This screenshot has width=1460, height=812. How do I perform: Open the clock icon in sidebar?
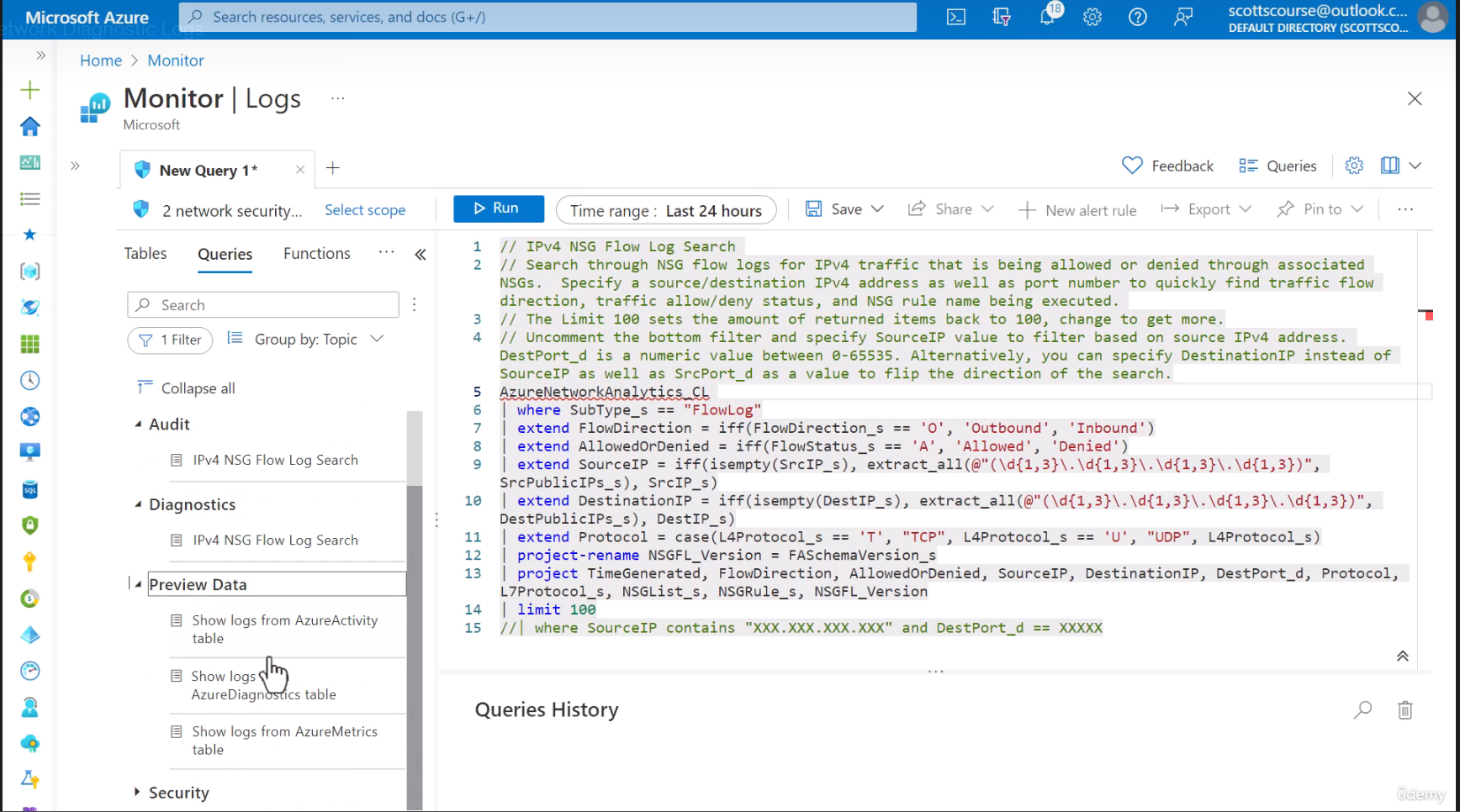[29, 380]
